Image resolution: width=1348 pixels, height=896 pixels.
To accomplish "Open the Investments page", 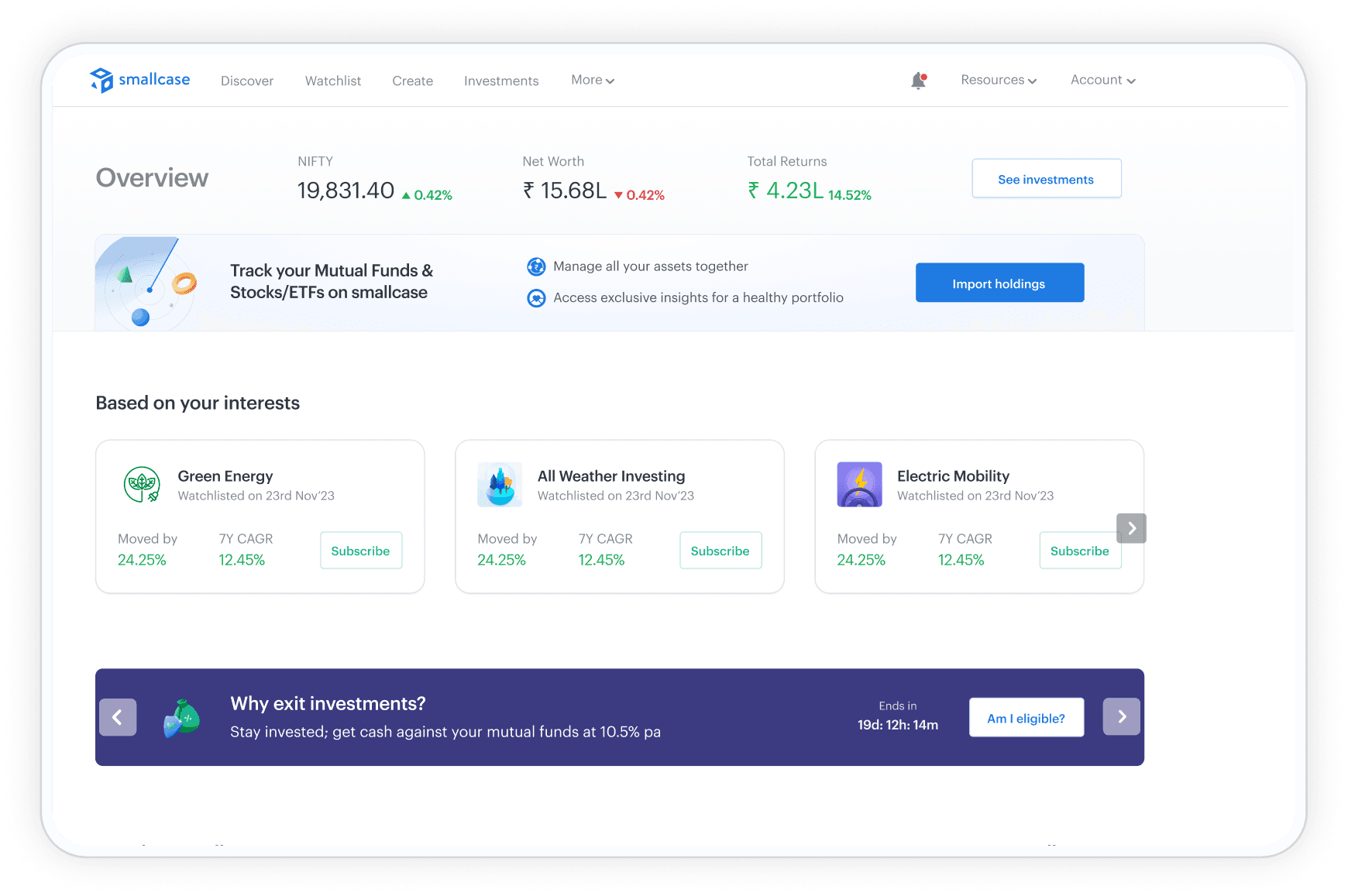I will point(501,81).
